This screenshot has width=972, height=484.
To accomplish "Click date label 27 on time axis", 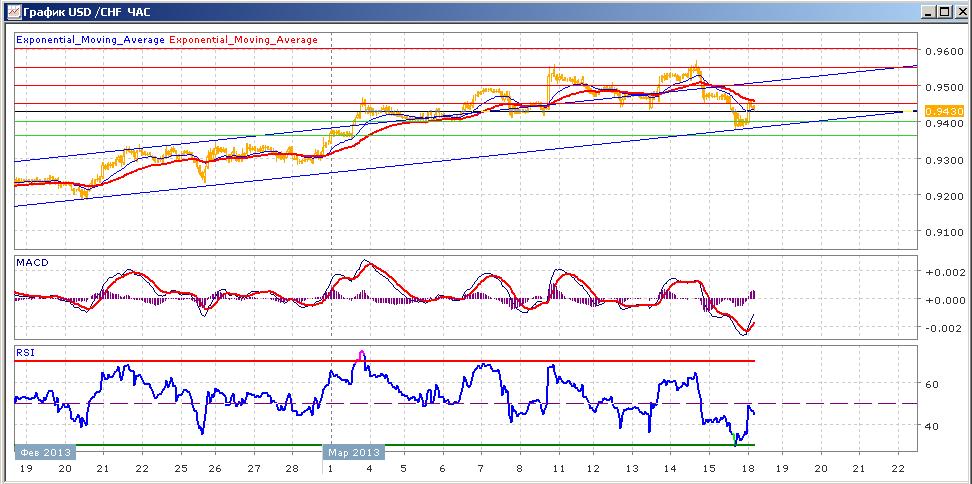I will [254, 469].
